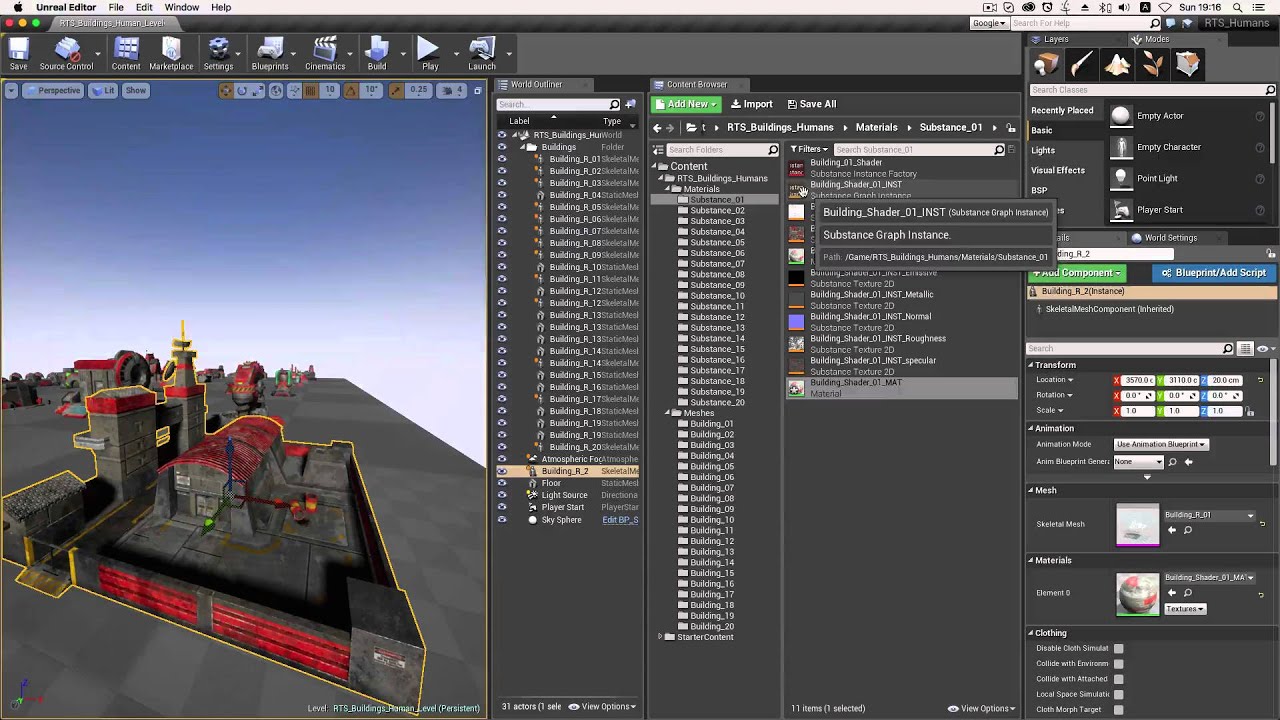Screen dimensions: 1280x720
Task: Open the Textures dropdown under Materials
Action: 1185,609
